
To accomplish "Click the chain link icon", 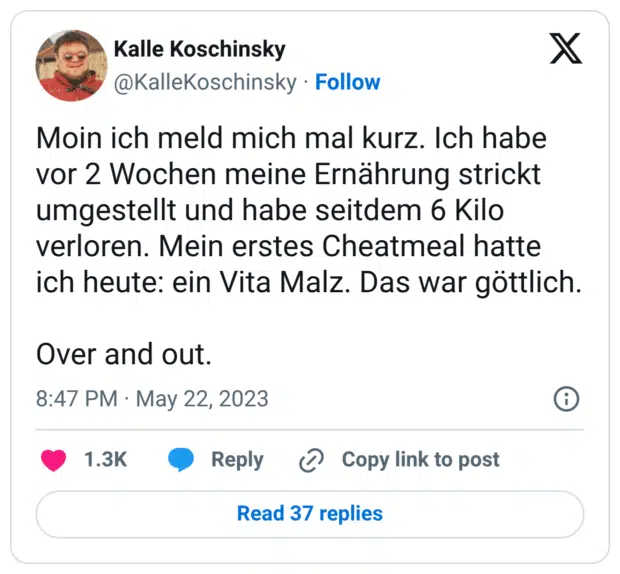I will pyautogui.click(x=312, y=460).
